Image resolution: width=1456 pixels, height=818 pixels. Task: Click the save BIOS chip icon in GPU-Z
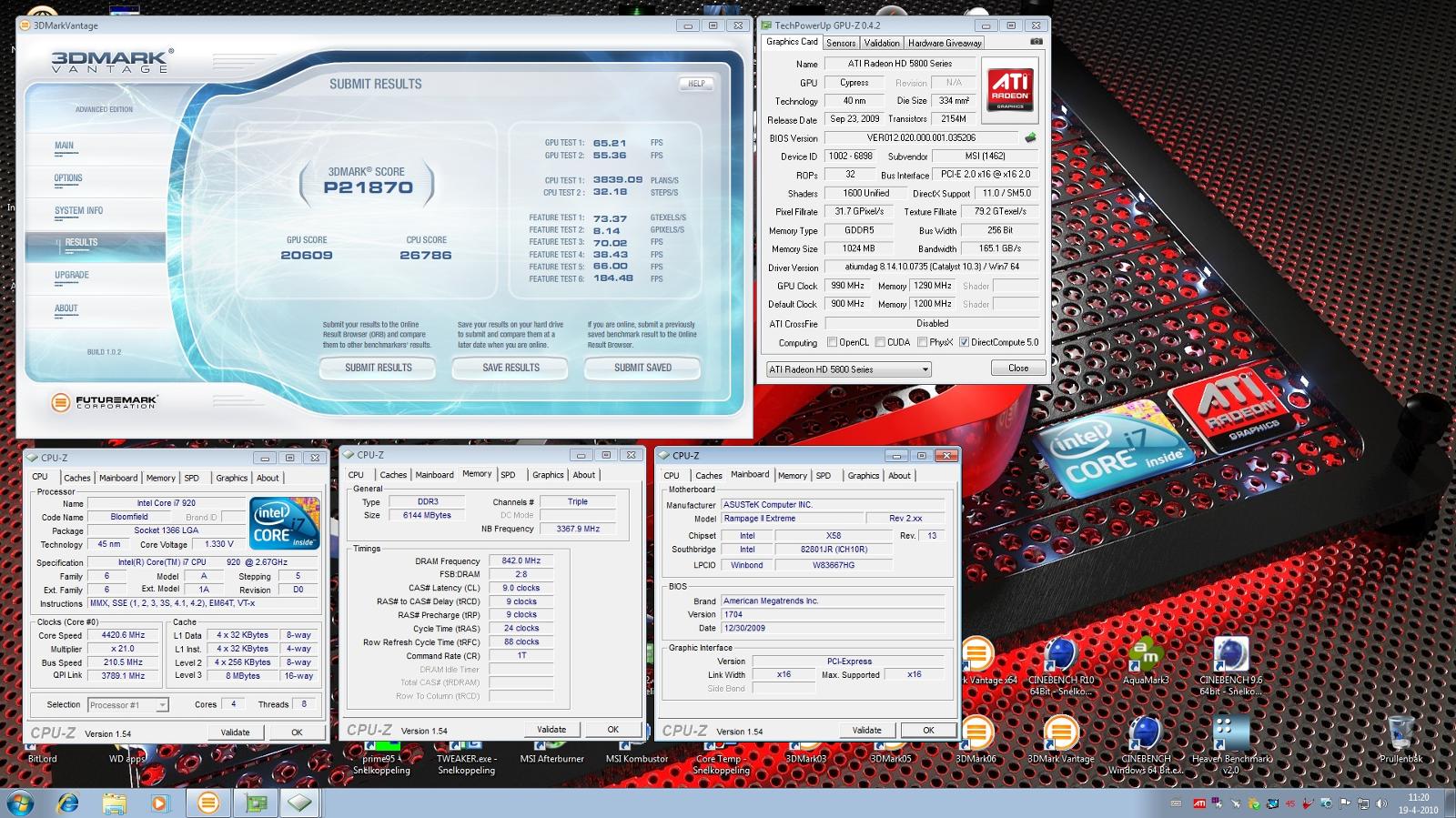tap(1030, 138)
